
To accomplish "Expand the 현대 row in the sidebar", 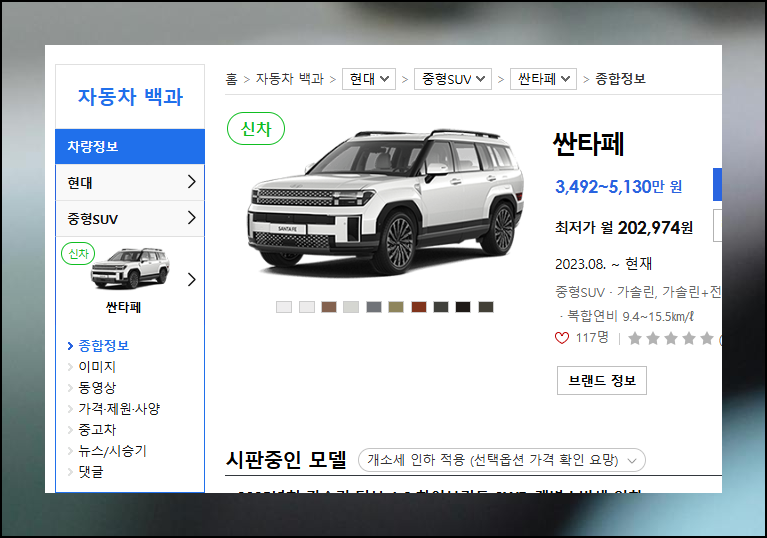I will pos(130,182).
